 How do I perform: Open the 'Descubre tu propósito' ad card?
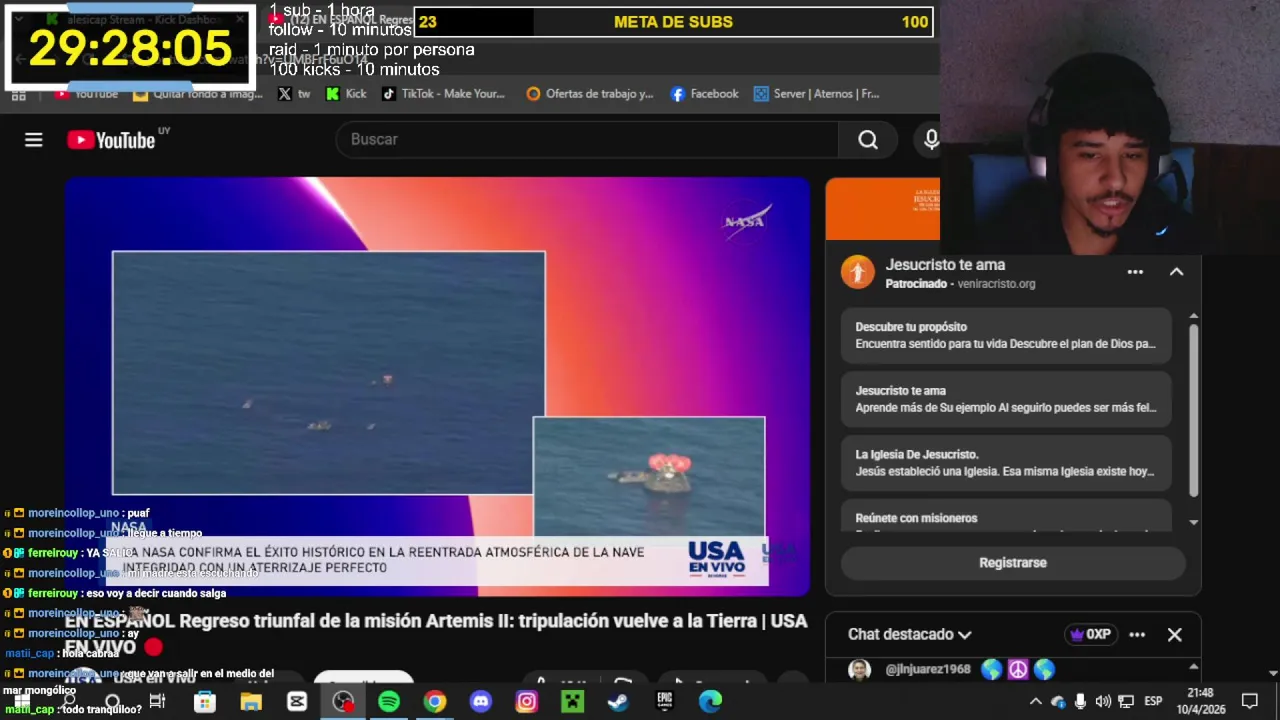point(1006,335)
